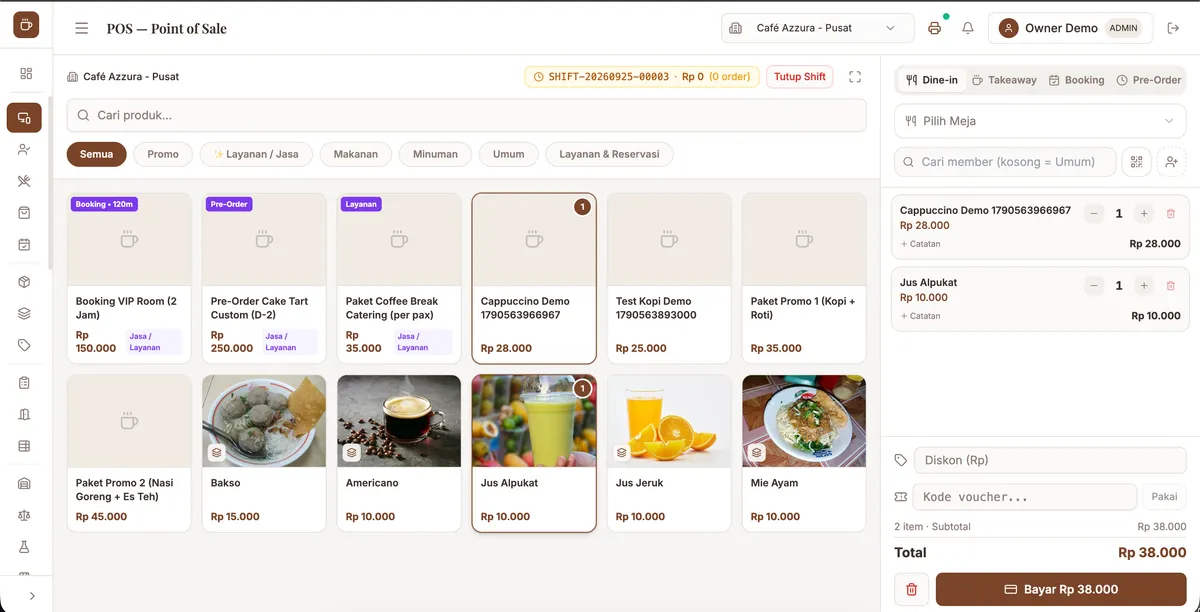Image resolution: width=1200 pixels, height=612 pixels.
Task: Open the members icon in the sidebar
Action: [x=24, y=149]
